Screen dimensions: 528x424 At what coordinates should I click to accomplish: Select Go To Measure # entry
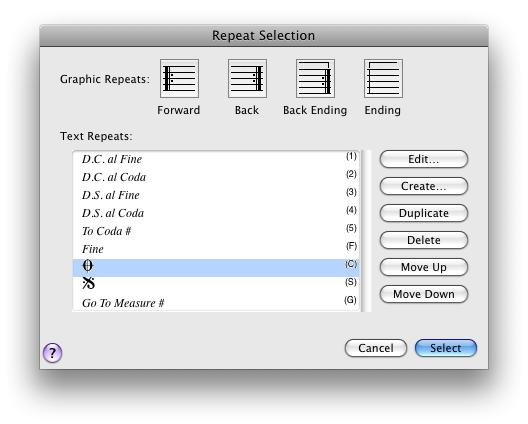click(x=216, y=303)
